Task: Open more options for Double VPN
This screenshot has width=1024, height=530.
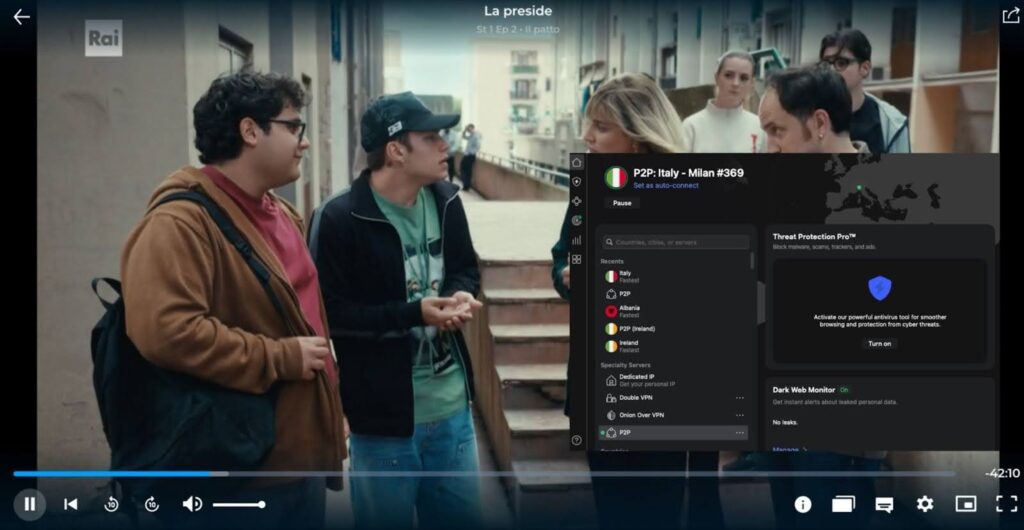Action: click(740, 398)
